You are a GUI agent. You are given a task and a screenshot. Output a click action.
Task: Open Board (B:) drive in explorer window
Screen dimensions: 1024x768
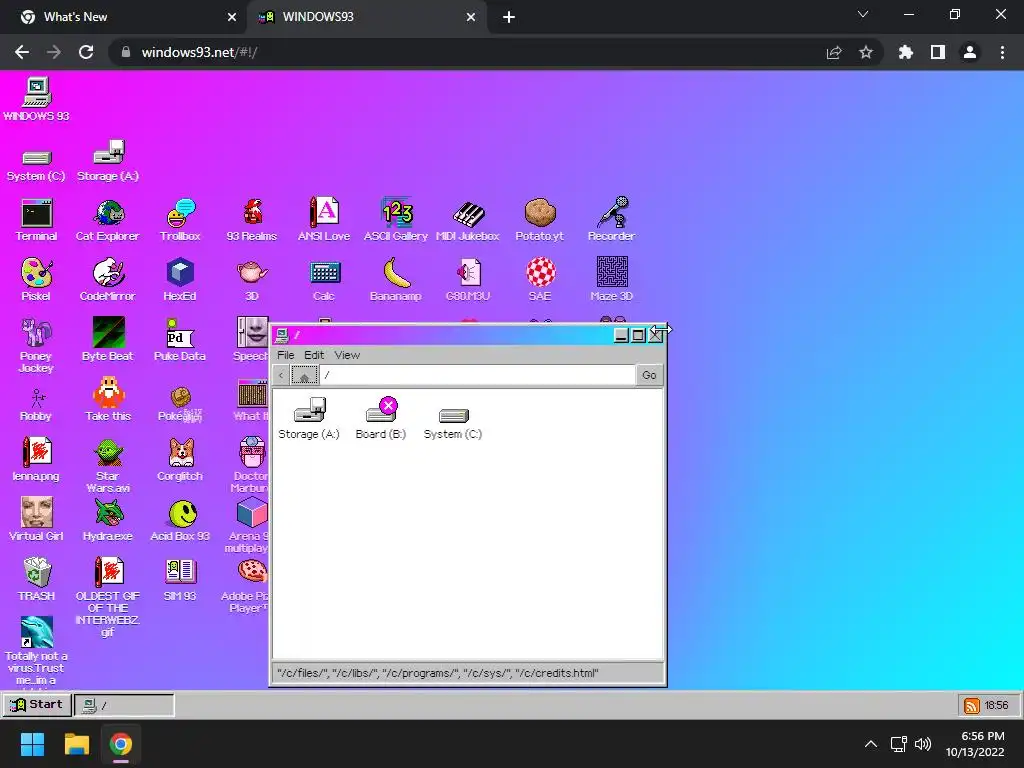click(381, 419)
